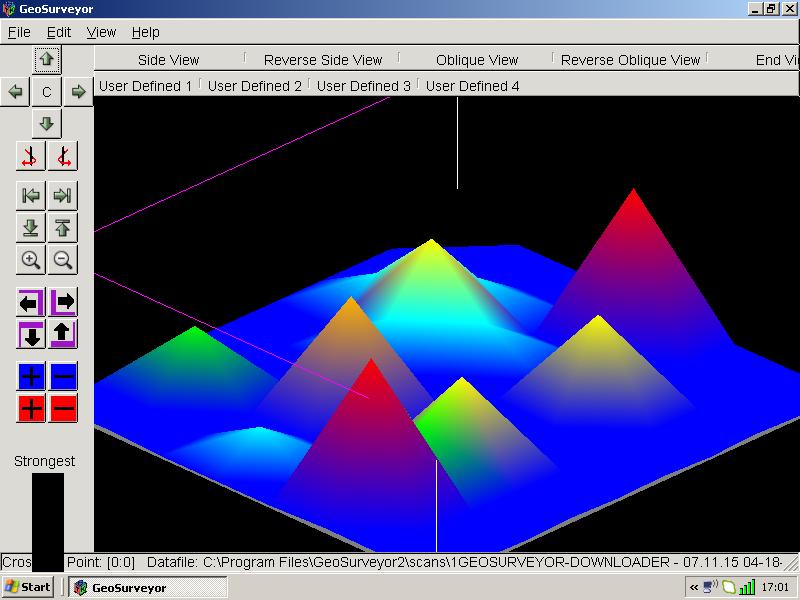Viewport: 800px width, 600px height.
Task: Click the up arrow pan button
Action: pyautogui.click(x=46, y=60)
